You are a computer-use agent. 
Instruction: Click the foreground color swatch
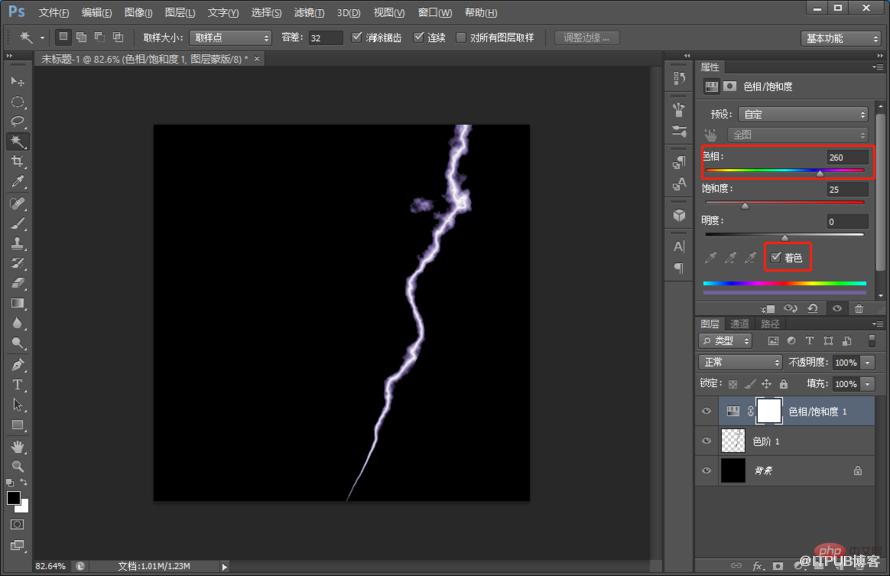pos(14,498)
